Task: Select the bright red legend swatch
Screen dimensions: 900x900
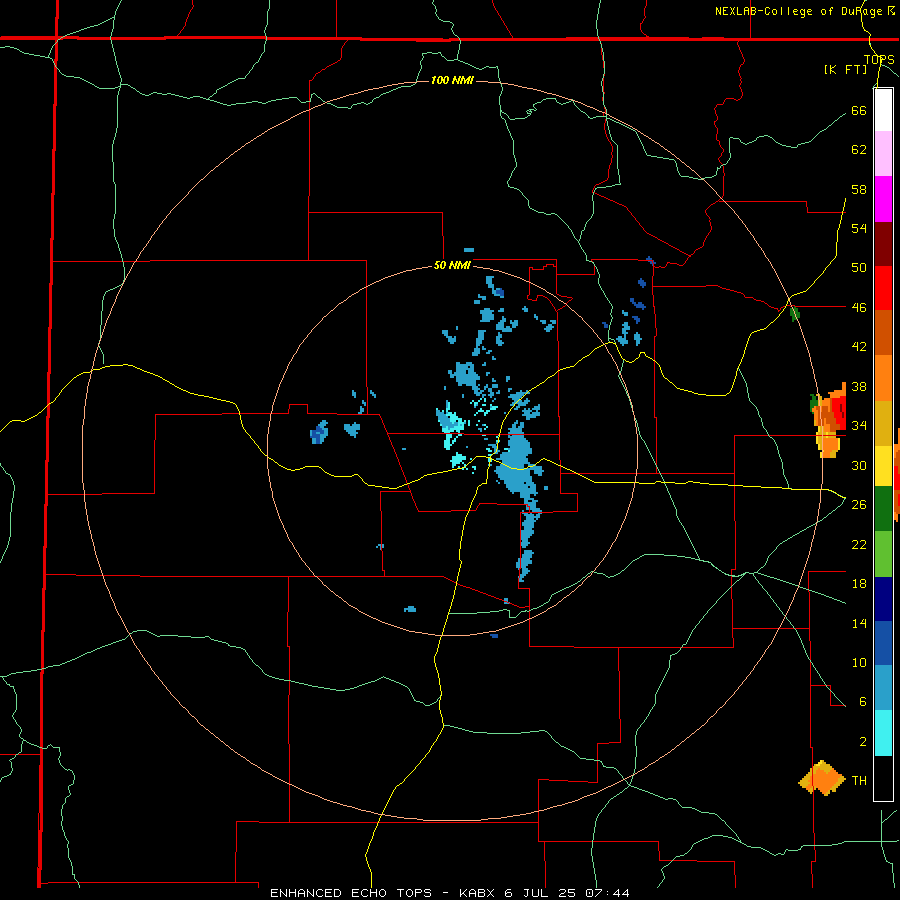Action: tap(883, 288)
